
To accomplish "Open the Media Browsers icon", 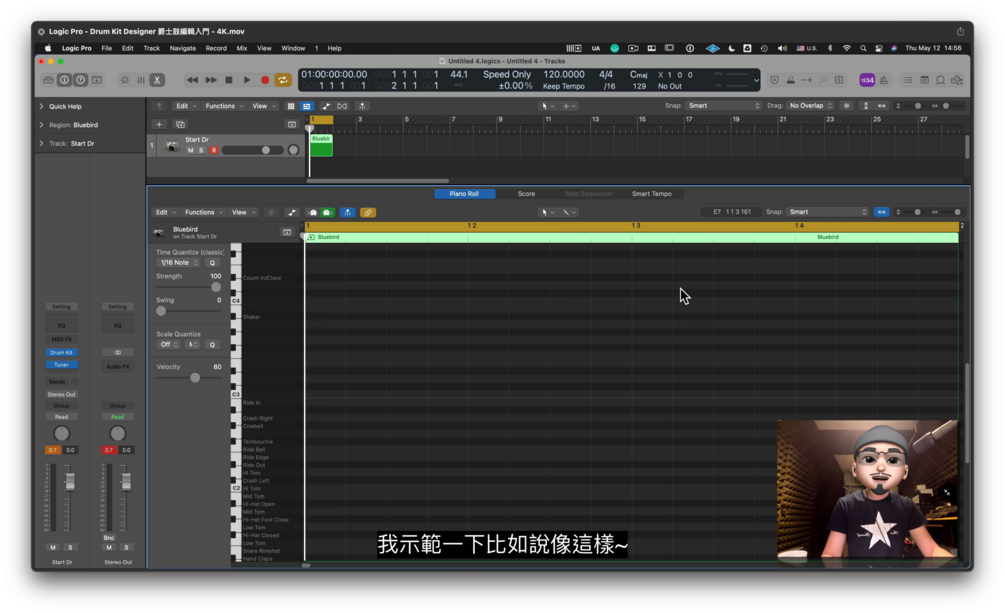I will pos(957,80).
